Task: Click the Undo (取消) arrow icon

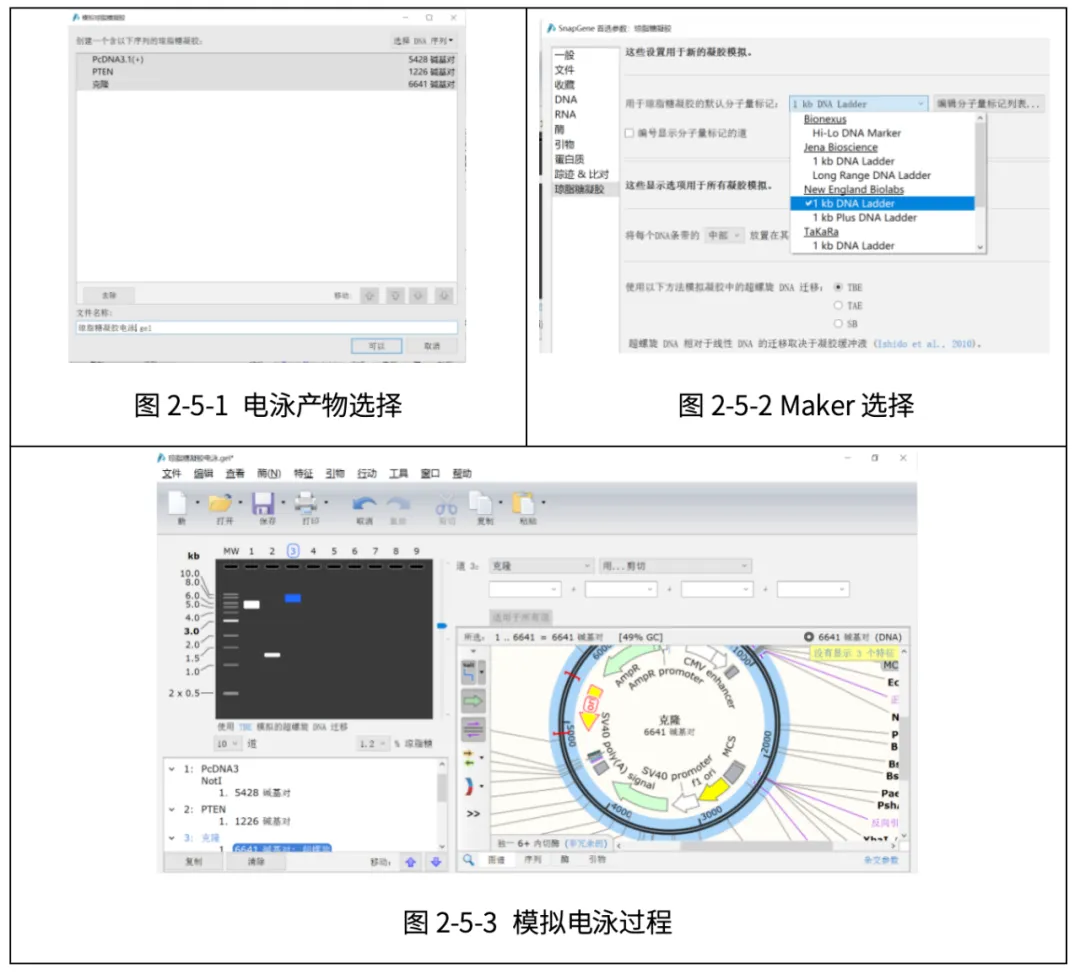Action: tap(365, 504)
